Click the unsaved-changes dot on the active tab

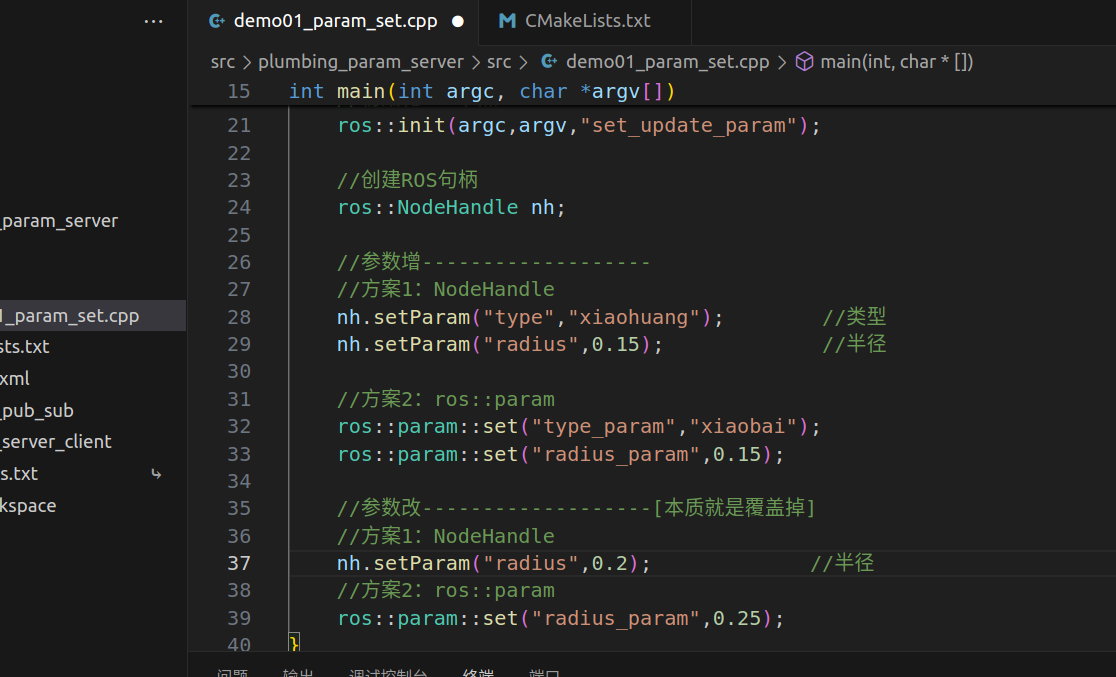point(458,19)
